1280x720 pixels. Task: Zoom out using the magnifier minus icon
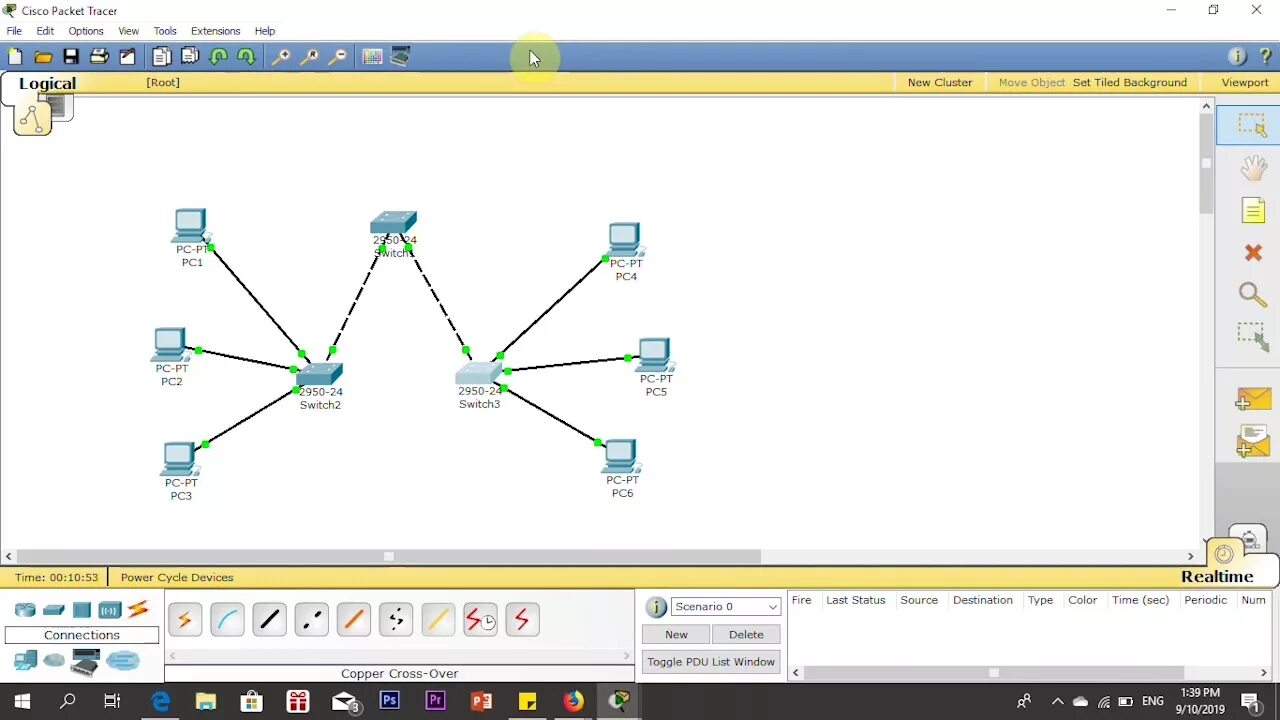tap(337, 57)
